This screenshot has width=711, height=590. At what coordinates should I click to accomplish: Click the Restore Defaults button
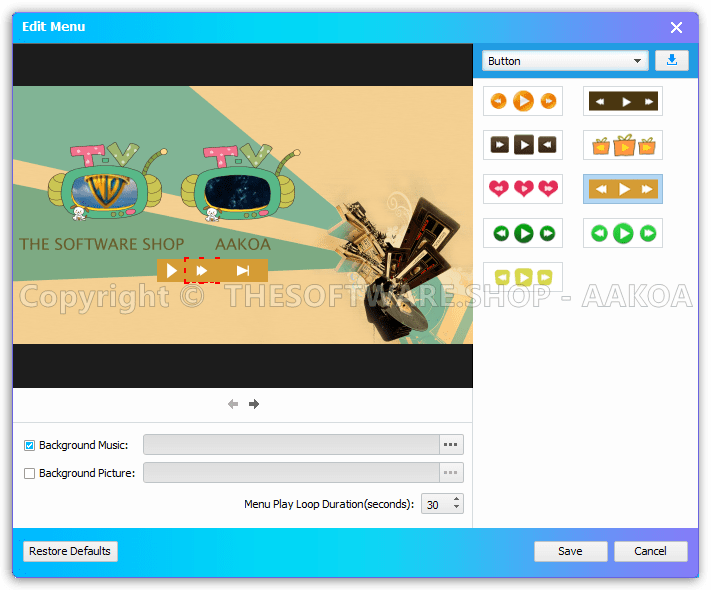[70, 551]
